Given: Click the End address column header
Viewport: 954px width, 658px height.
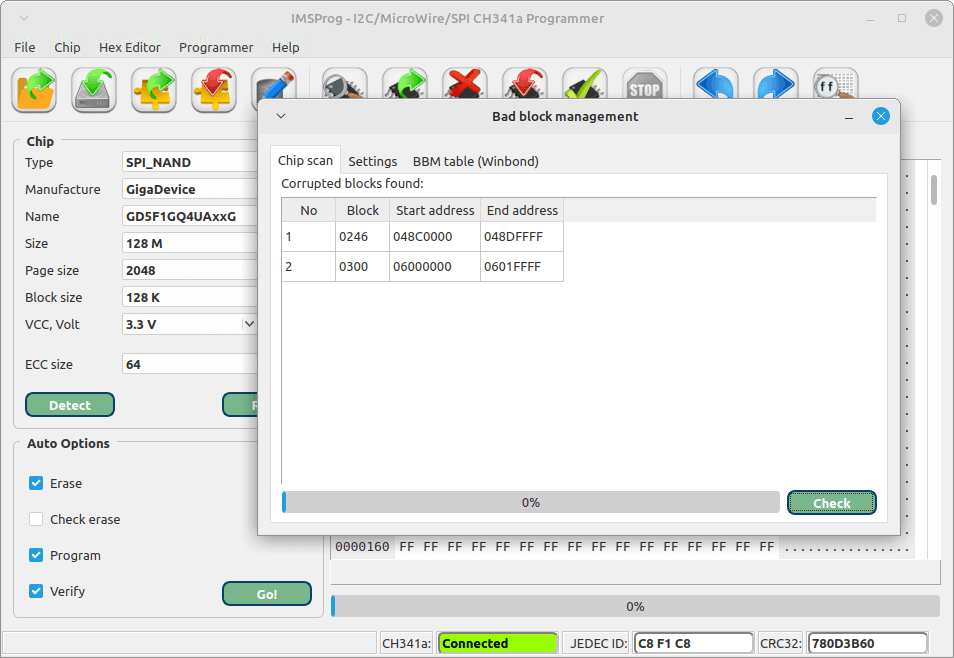Looking at the screenshot, I should [x=522, y=210].
